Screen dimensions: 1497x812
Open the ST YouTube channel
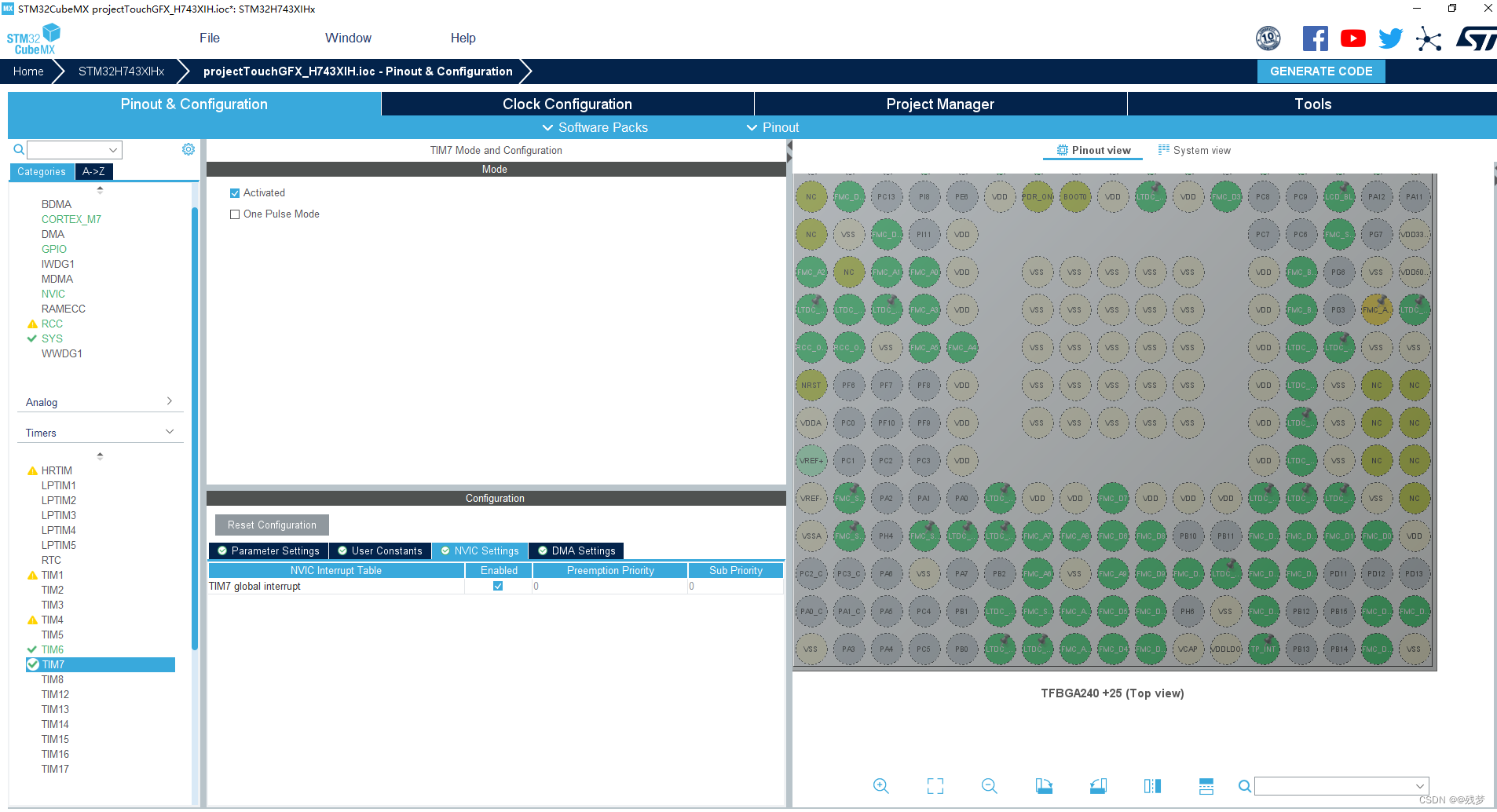(x=1352, y=38)
